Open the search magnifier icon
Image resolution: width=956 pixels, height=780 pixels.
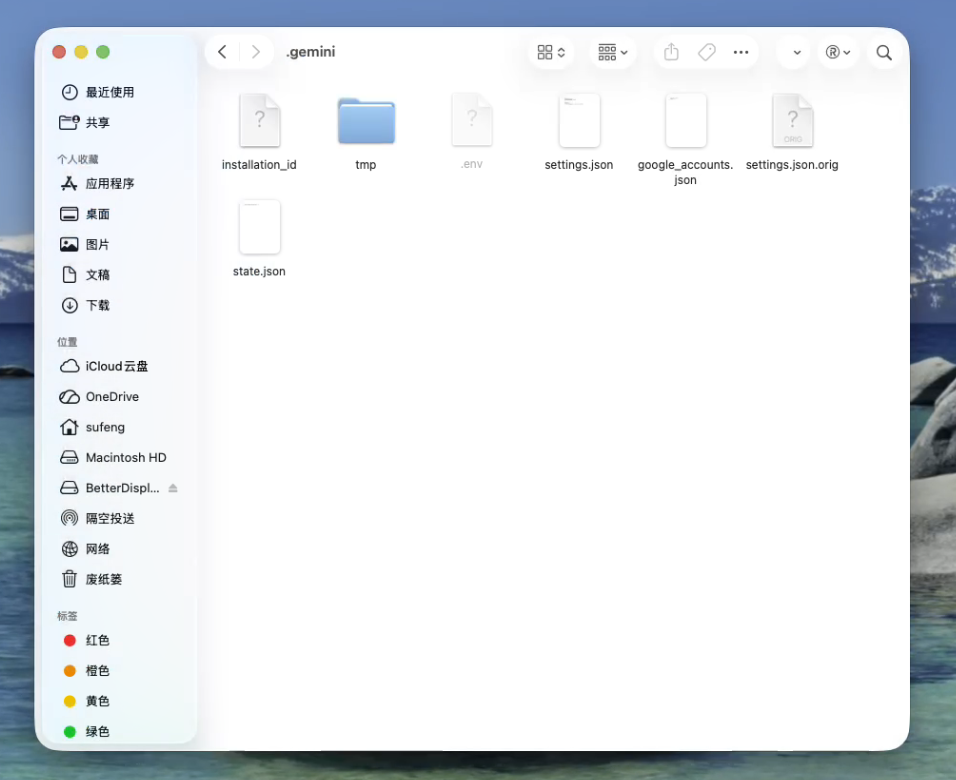pos(884,52)
